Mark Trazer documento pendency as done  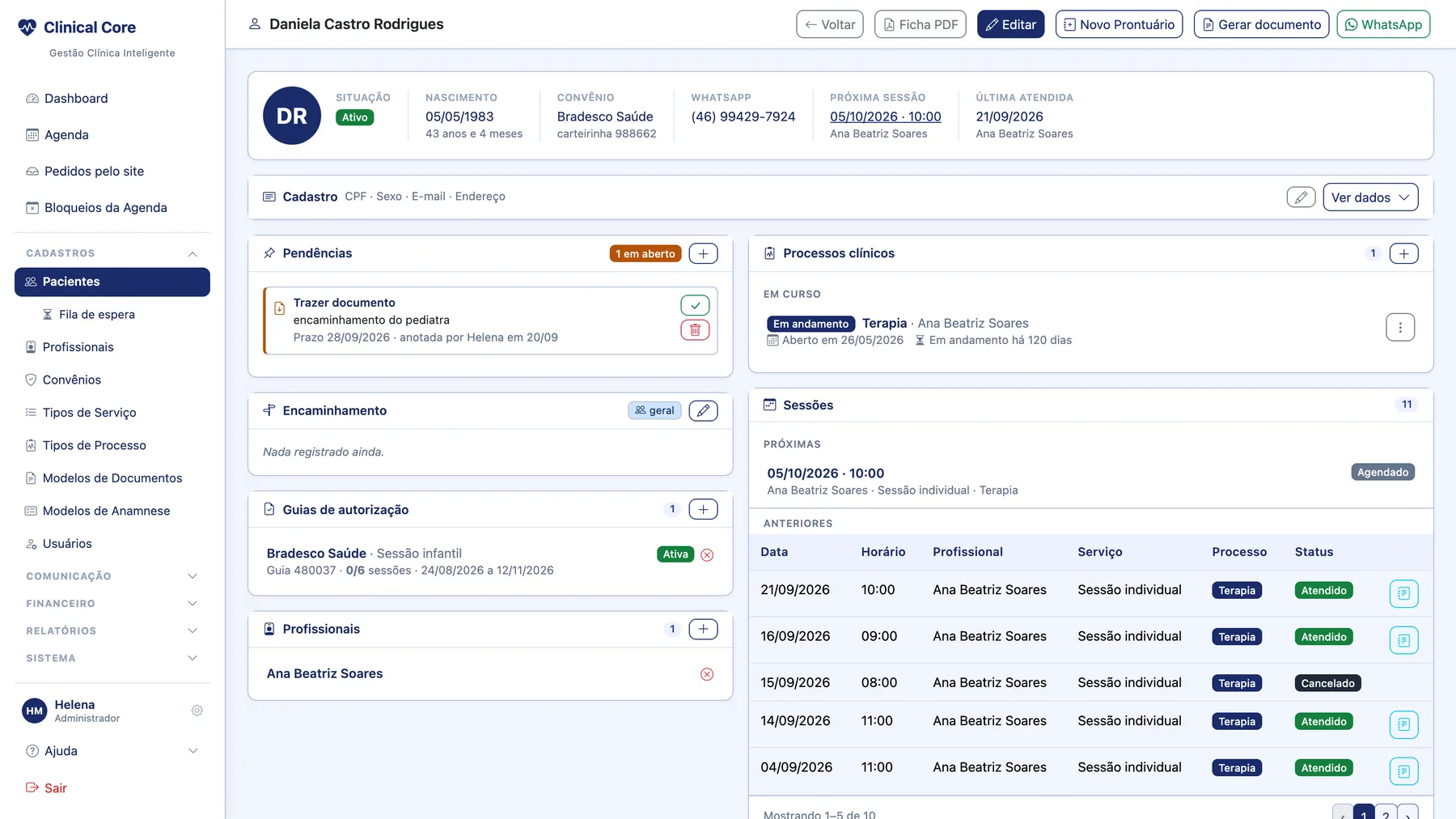pyautogui.click(x=695, y=305)
